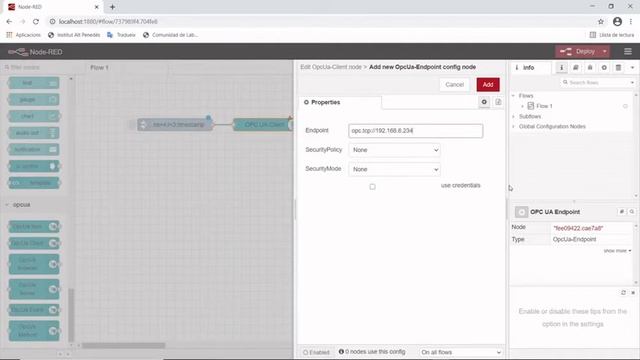The image size is (640, 360).
Task: Open a new browser tab
Action: [x=112, y=7]
